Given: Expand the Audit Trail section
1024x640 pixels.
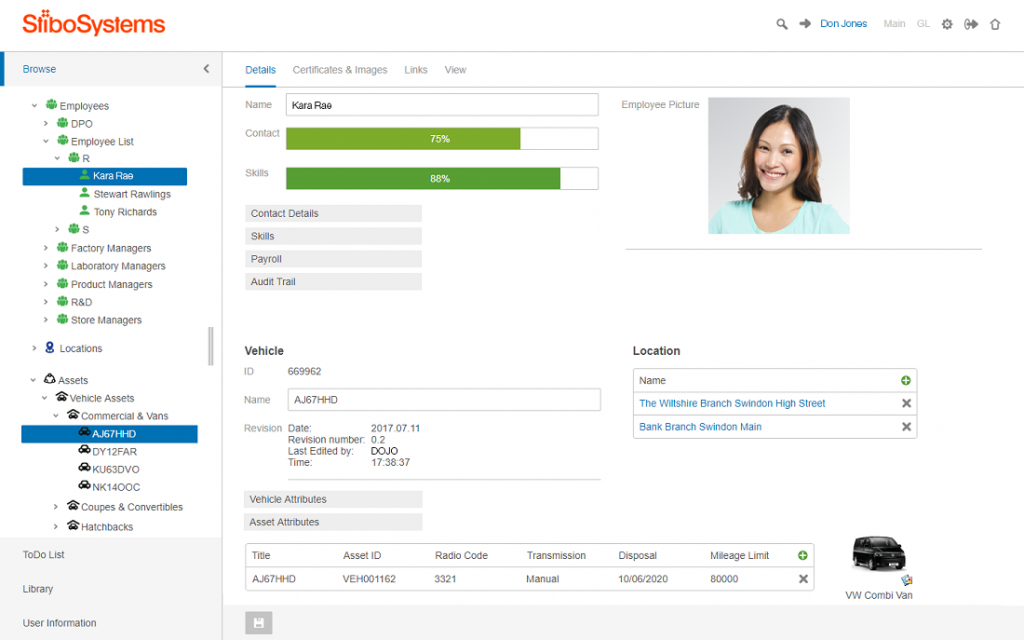Looking at the screenshot, I should 333,281.
